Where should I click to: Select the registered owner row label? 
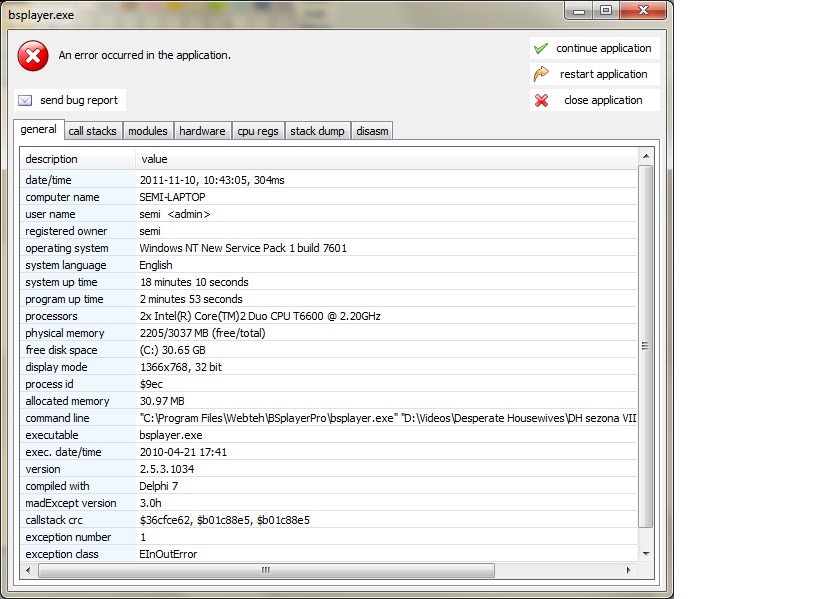(x=66, y=231)
